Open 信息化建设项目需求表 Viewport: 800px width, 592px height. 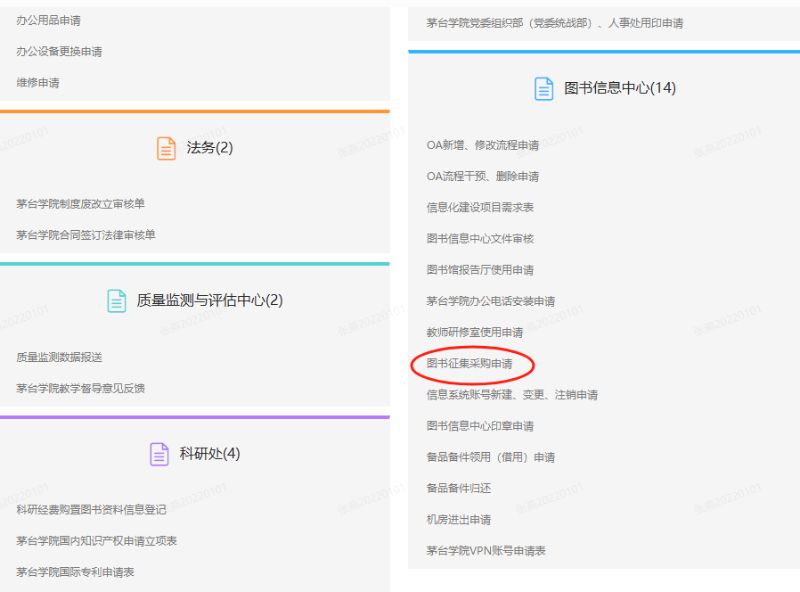pos(480,207)
